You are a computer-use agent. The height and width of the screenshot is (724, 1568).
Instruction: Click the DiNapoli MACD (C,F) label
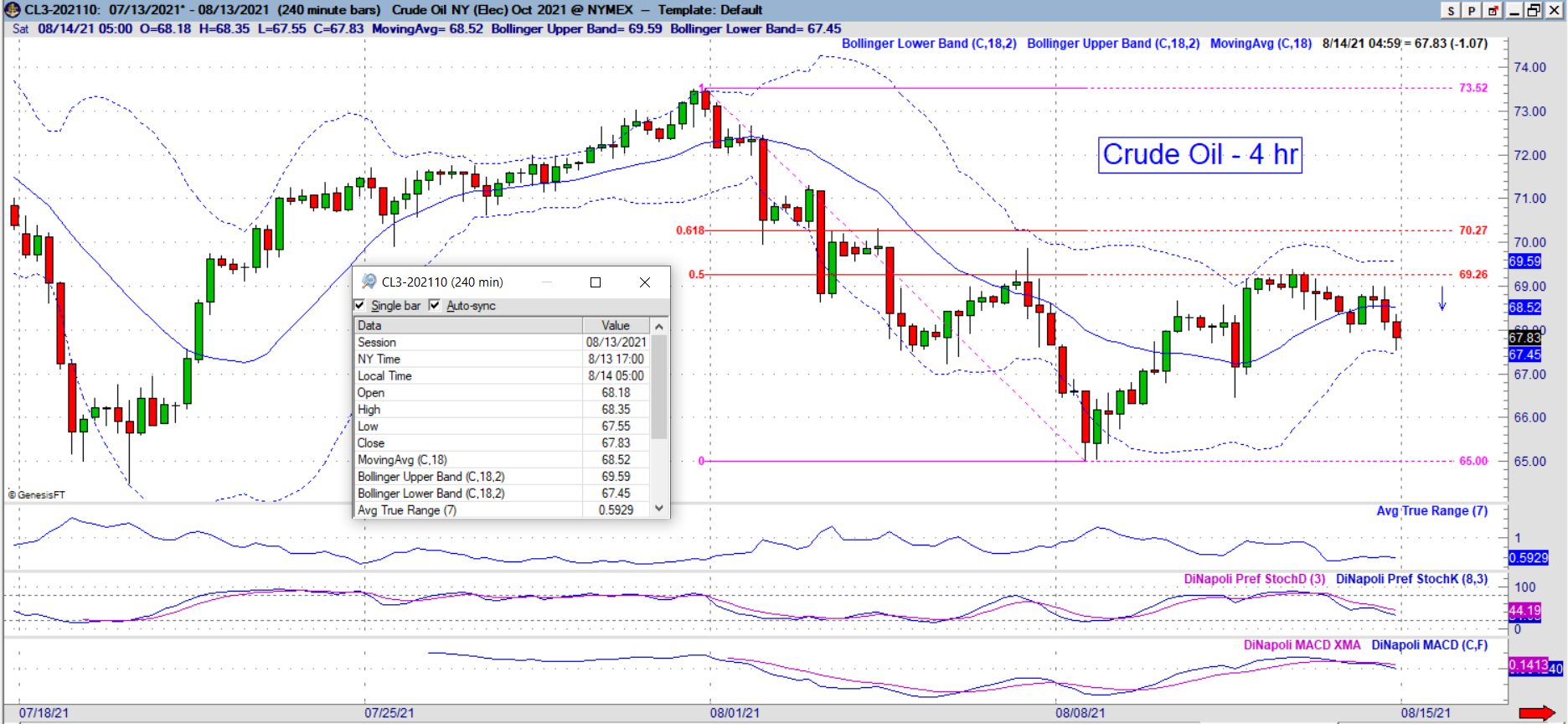(x=1429, y=645)
